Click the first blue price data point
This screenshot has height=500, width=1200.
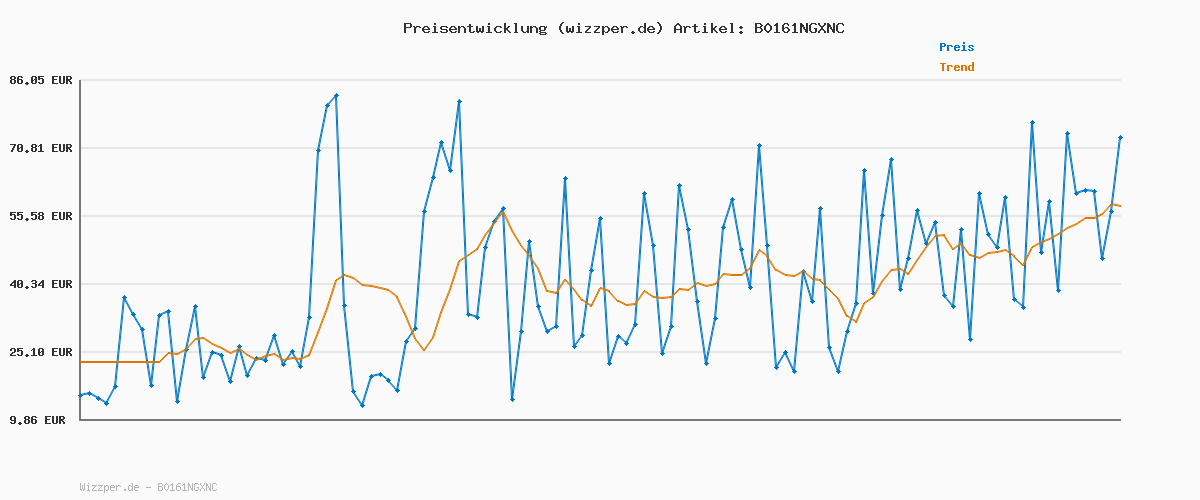click(81, 396)
